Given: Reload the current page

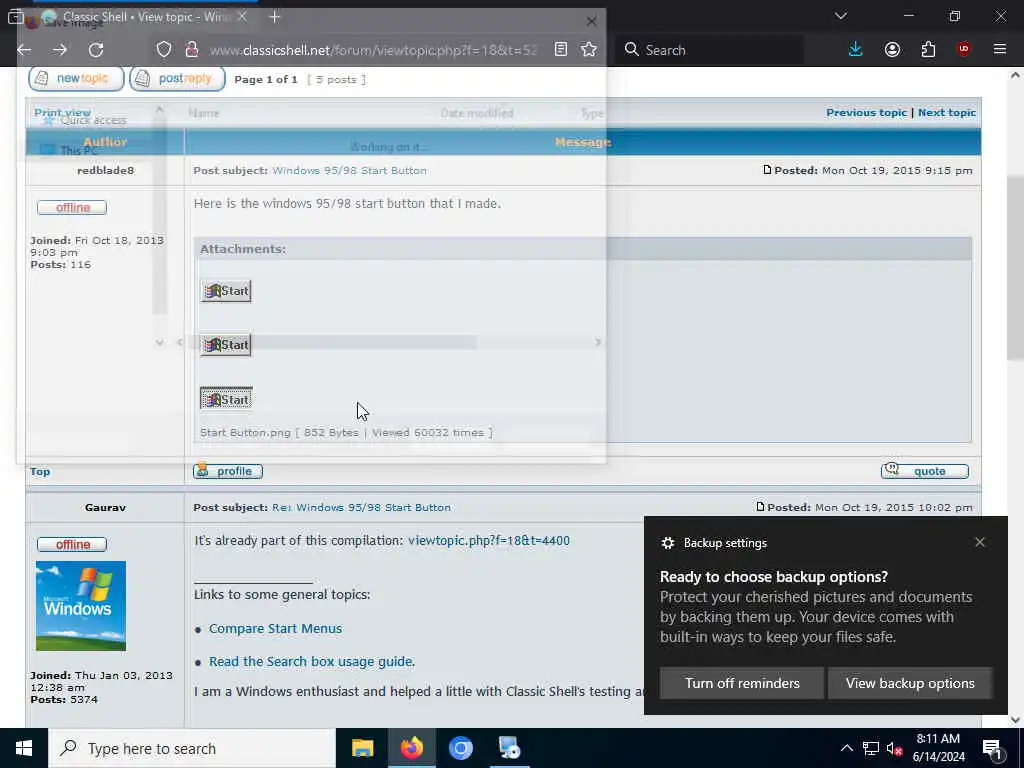Looking at the screenshot, I should pos(96,50).
